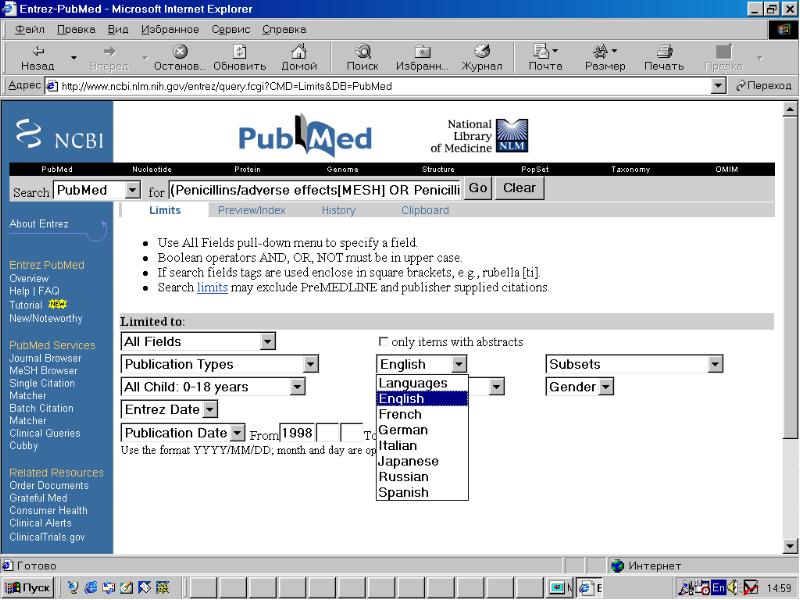
Task: Switch to the Clipboard tab
Action: [425, 210]
